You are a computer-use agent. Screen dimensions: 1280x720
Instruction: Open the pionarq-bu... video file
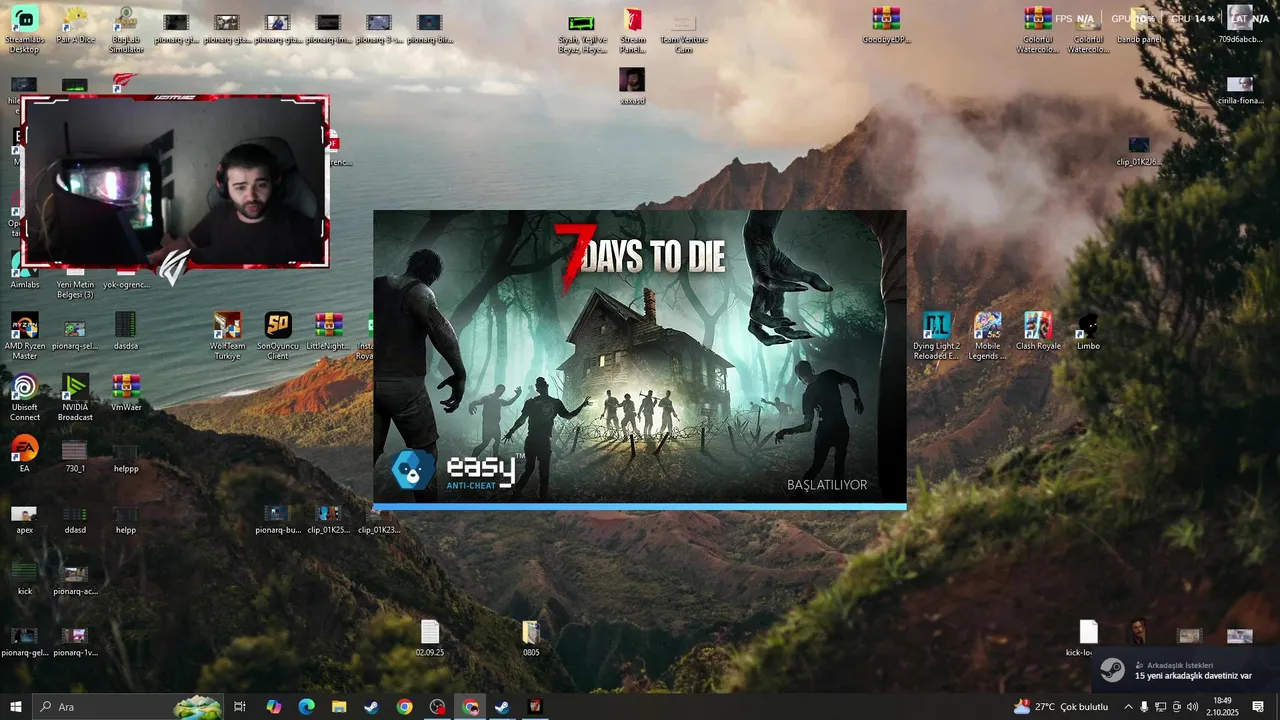tap(277, 519)
